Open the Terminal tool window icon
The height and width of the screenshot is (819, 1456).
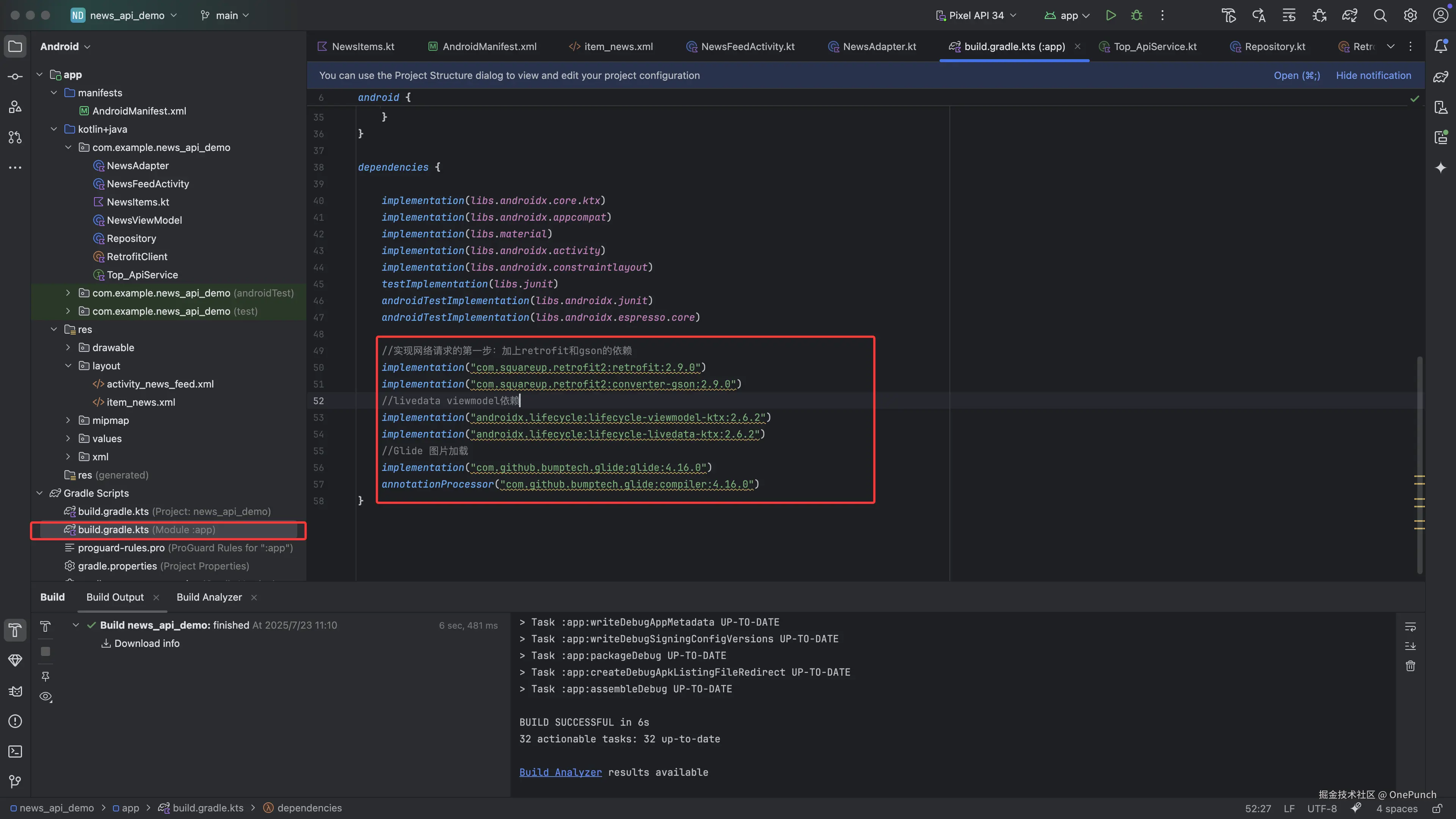(x=15, y=752)
